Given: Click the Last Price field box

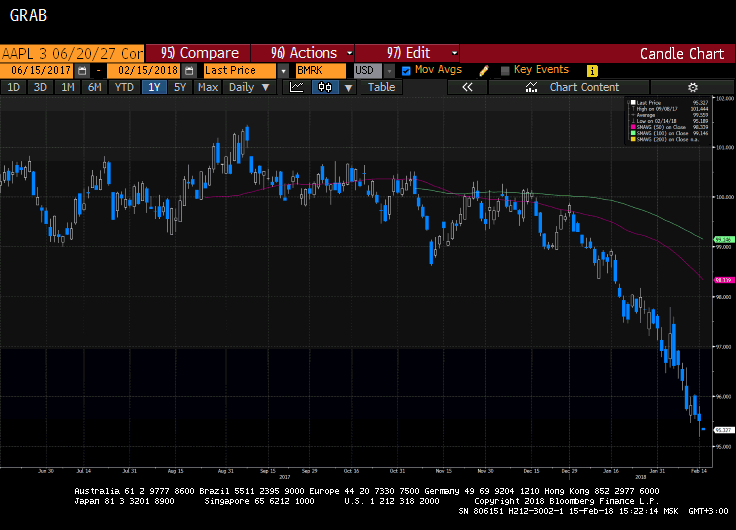Looking at the screenshot, I should coord(240,71).
